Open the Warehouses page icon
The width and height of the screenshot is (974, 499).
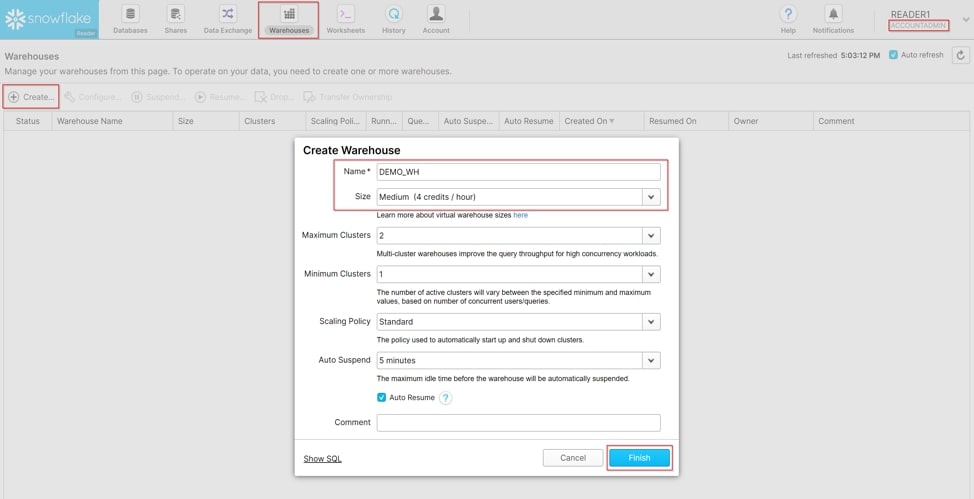tap(289, 14)
